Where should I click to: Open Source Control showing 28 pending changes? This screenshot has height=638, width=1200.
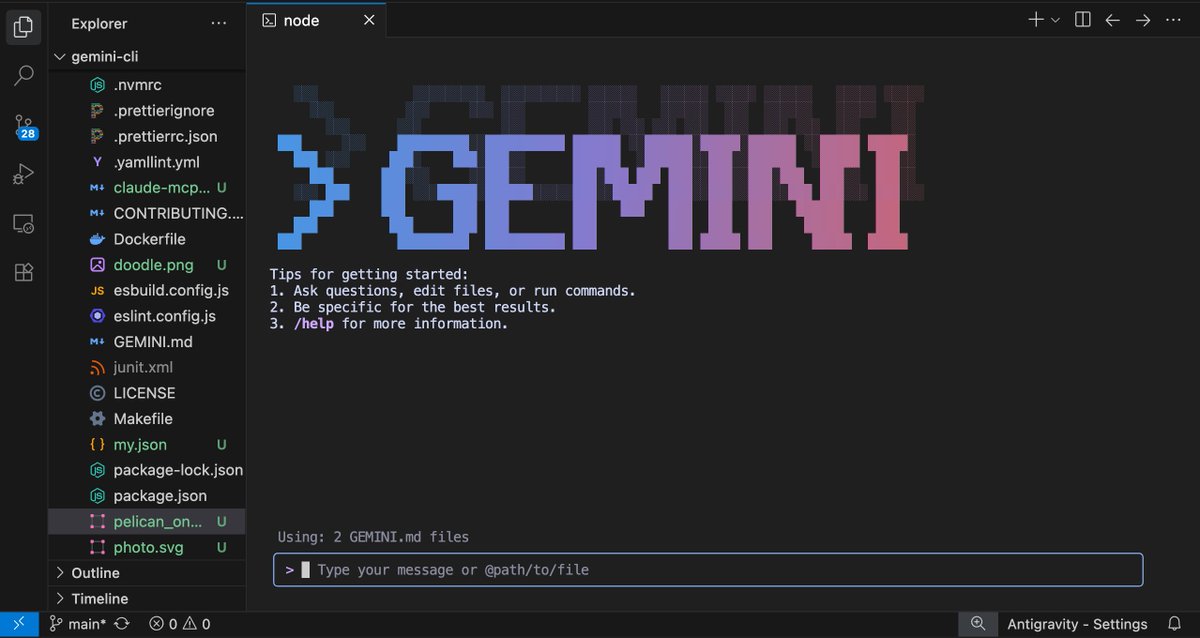(23, 125)
